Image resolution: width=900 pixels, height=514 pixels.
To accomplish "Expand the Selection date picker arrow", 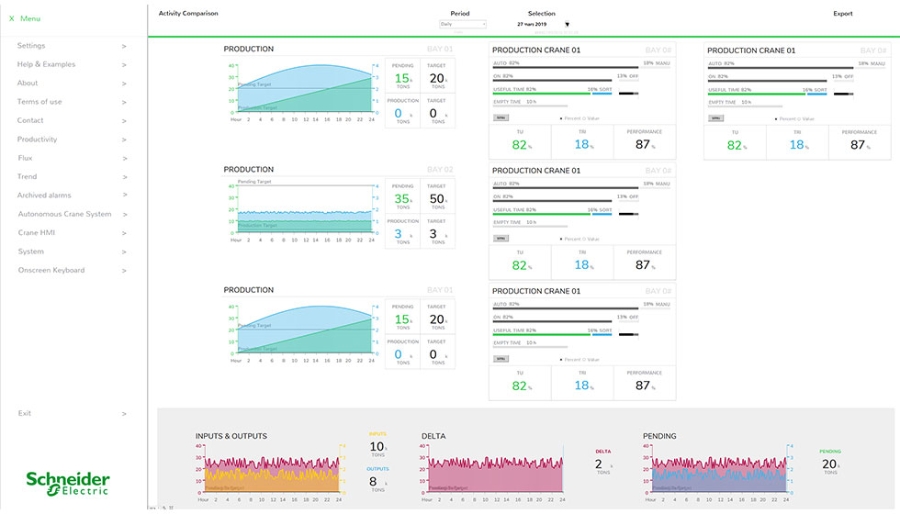I will [567, 25].
